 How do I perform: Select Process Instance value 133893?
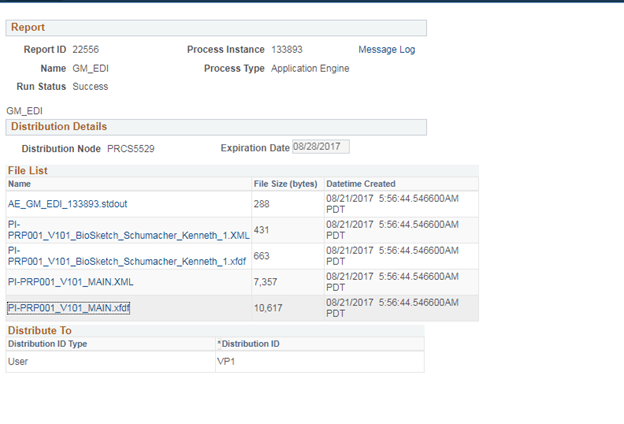coord(287,50)
